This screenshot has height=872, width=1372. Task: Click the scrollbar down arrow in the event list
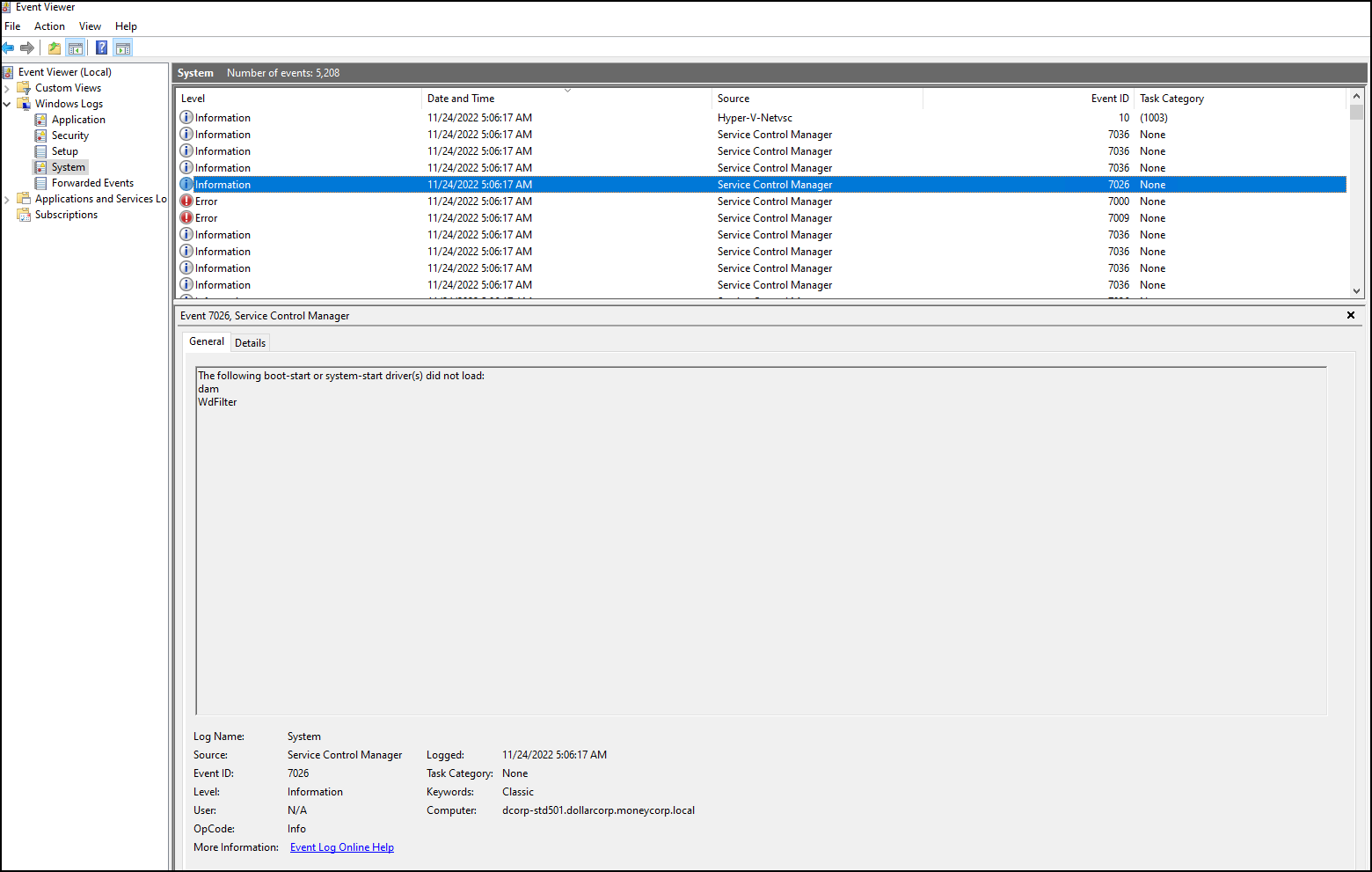(x=1356, y=290)
